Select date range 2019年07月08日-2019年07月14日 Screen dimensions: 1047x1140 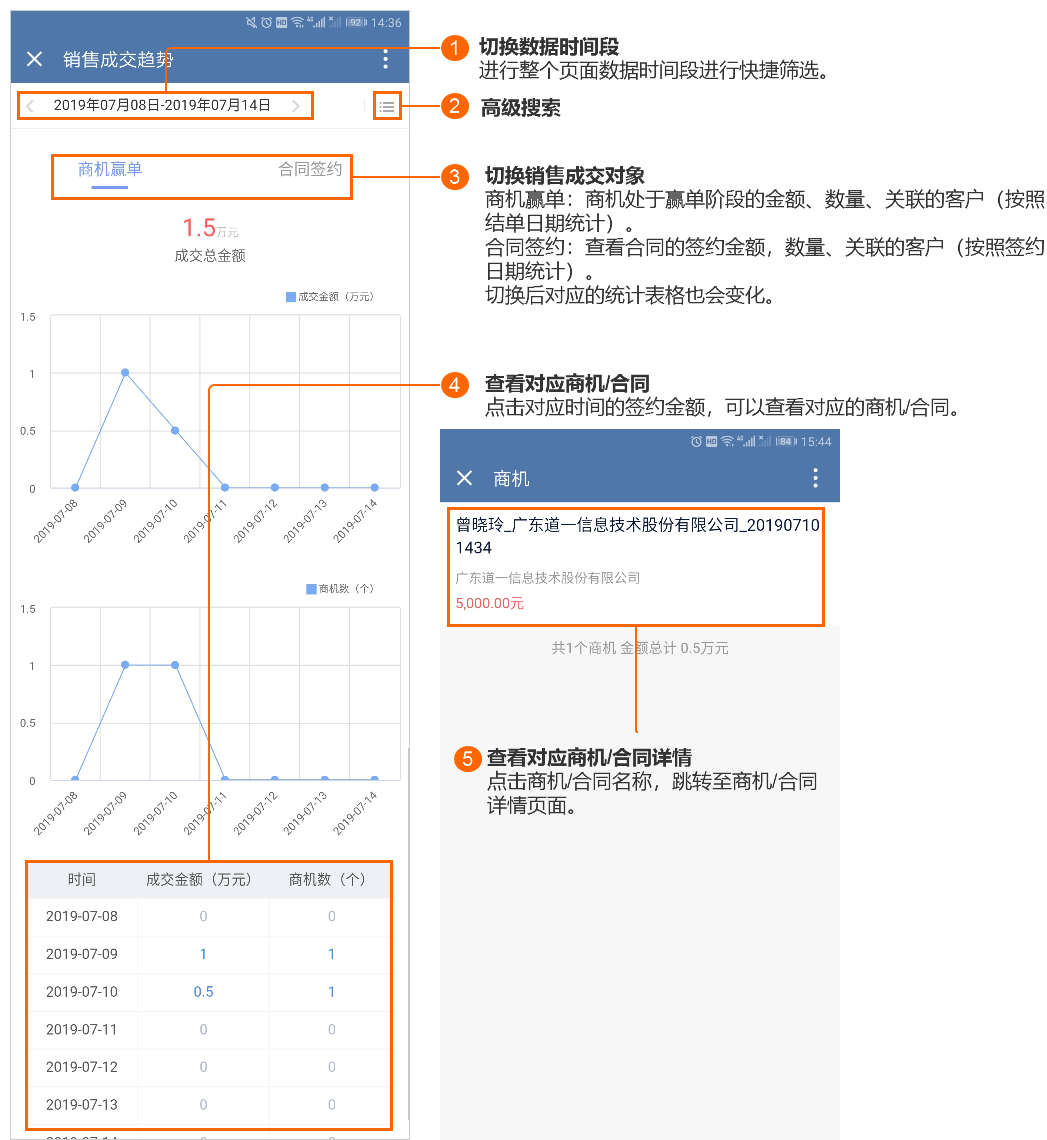coord(162,105)
